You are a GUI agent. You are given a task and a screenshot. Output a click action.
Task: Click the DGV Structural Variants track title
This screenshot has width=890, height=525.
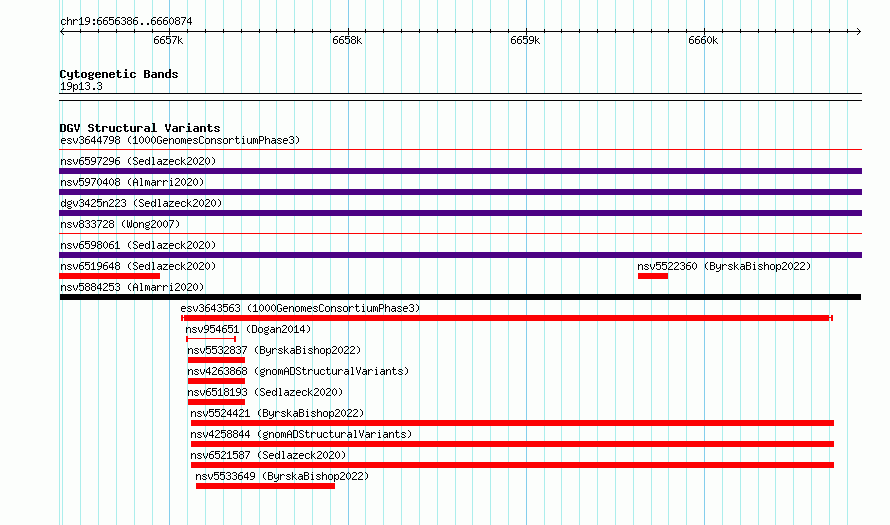(x=140, y=128)
